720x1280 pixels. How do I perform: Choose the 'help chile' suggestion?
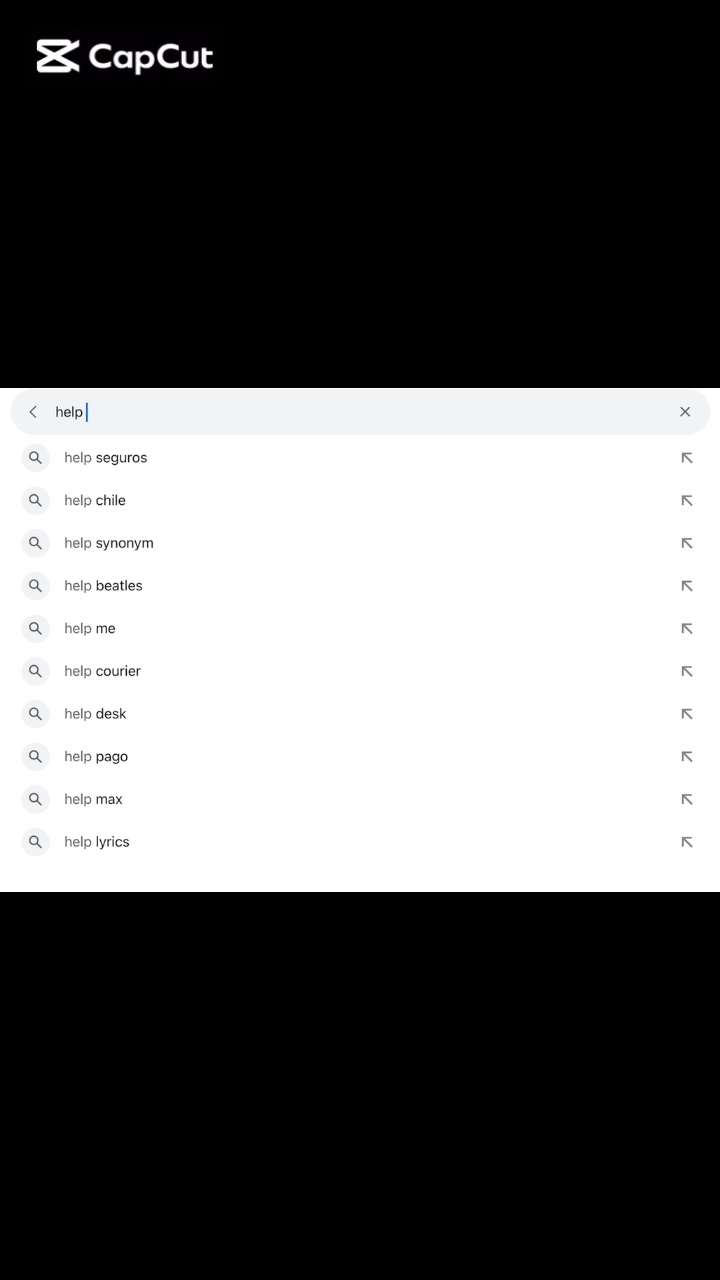[x=95, y=500]
